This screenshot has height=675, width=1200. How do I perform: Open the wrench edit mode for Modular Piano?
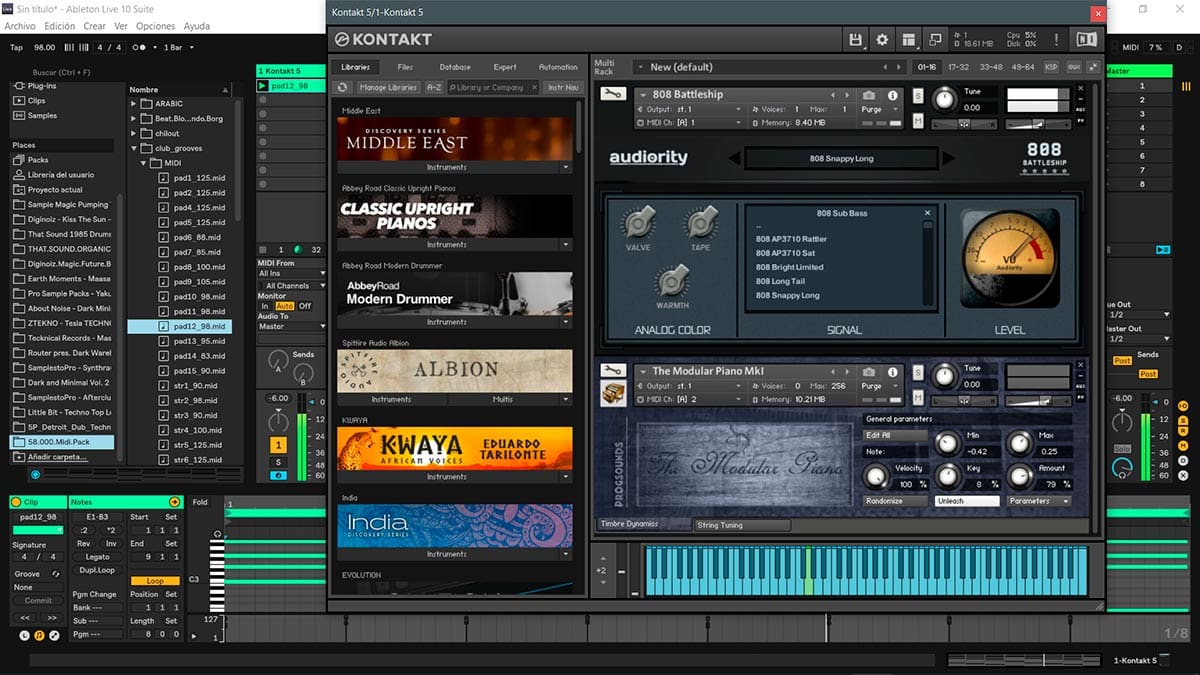(x=612, y=371)
